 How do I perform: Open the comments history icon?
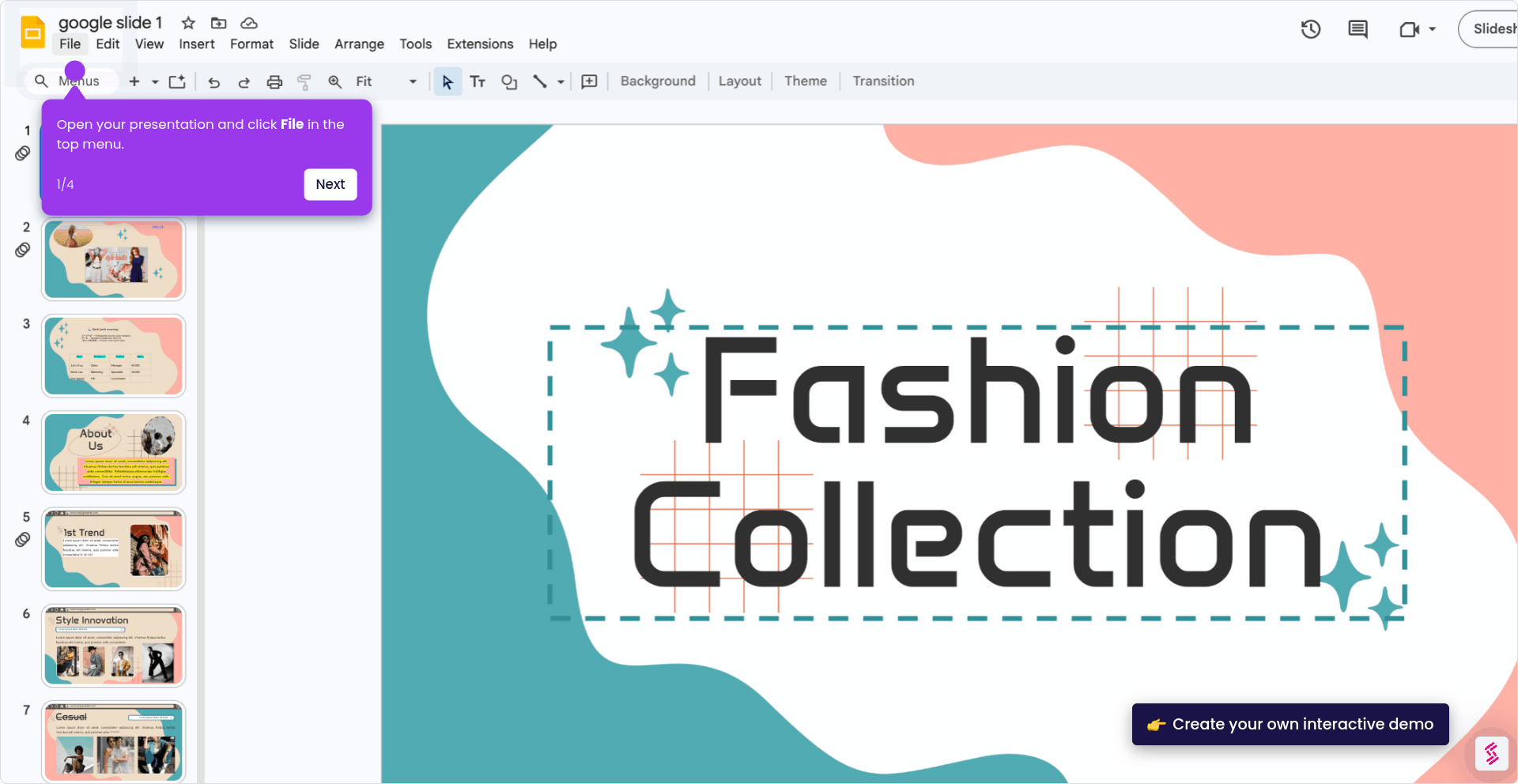[1358, 29]
